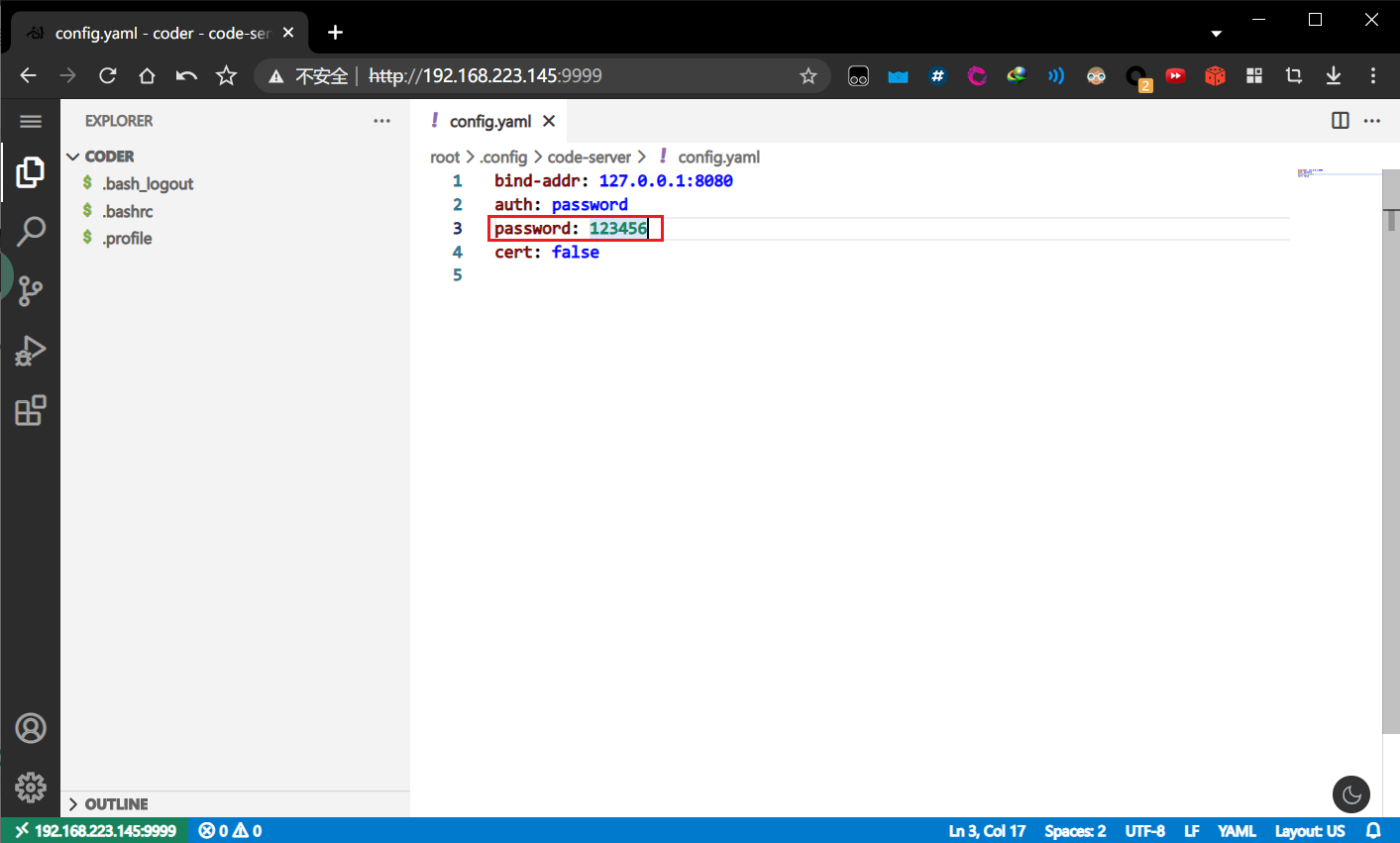
Task: Click the extension icon with badge 2
Action: [1137, 77]
